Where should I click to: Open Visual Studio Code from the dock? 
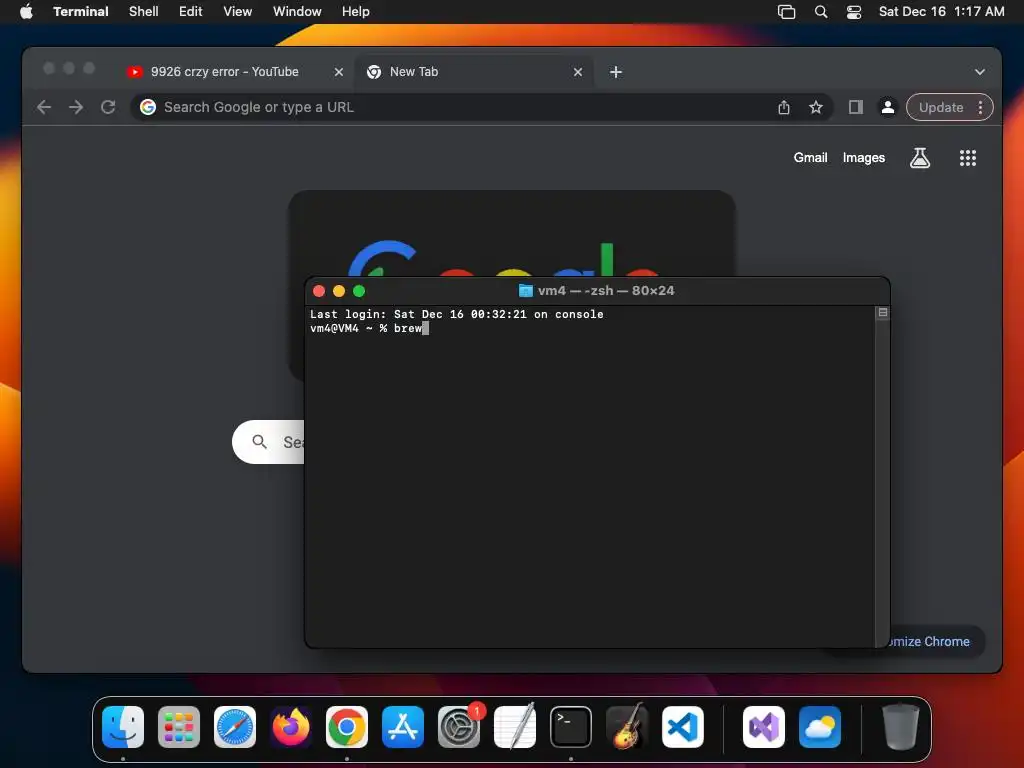[x=682, y=727]
